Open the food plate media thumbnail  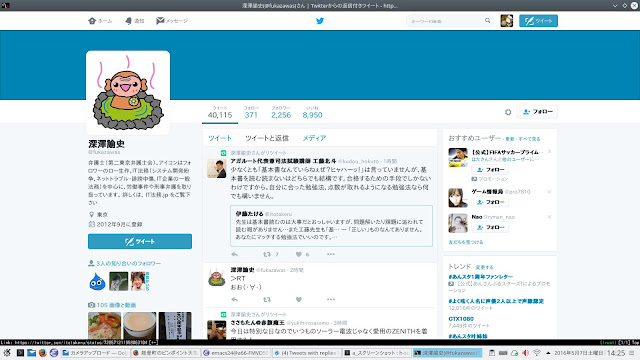pyautogui.click(x=104, y=325)
